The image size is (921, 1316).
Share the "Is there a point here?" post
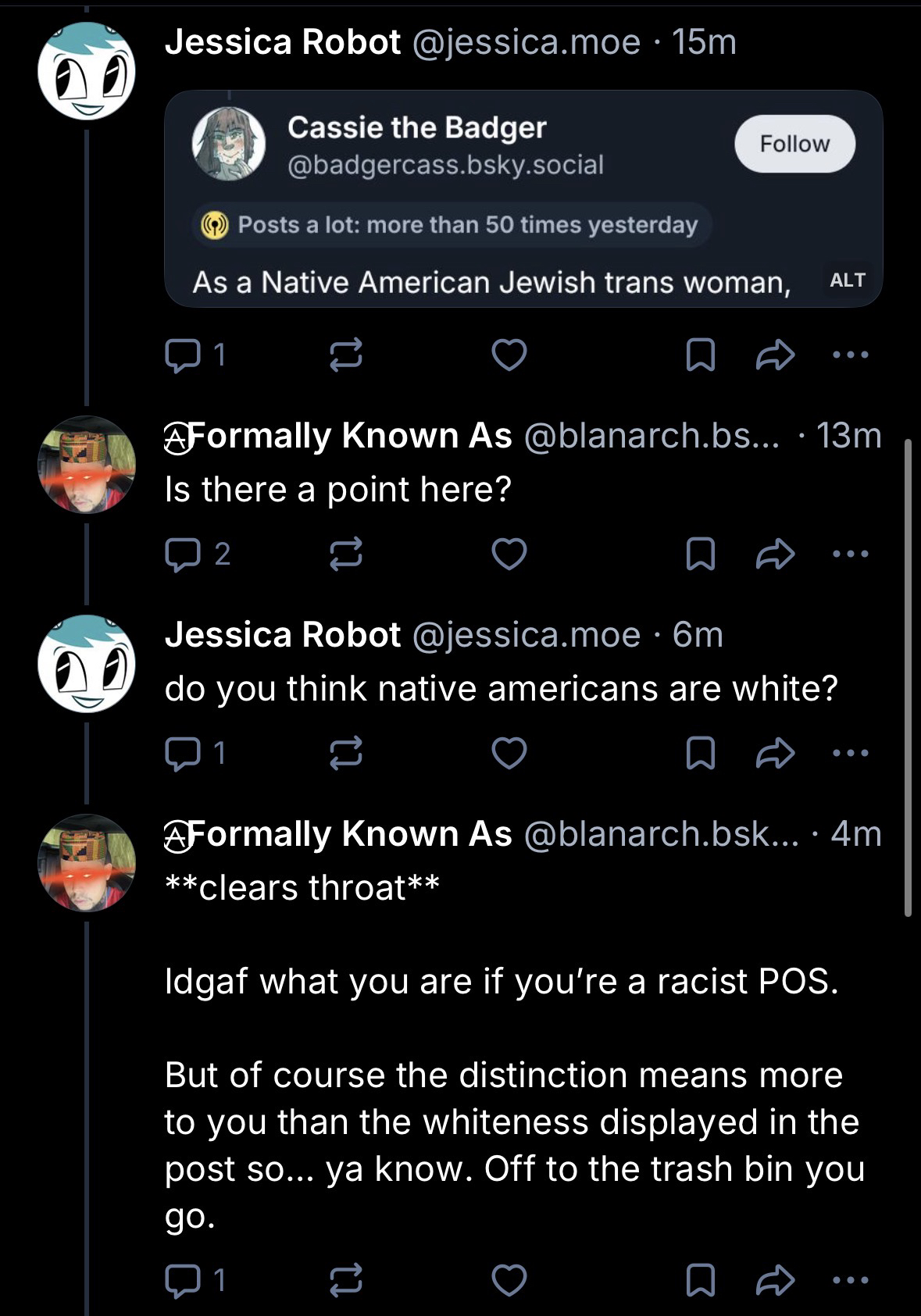775,554
